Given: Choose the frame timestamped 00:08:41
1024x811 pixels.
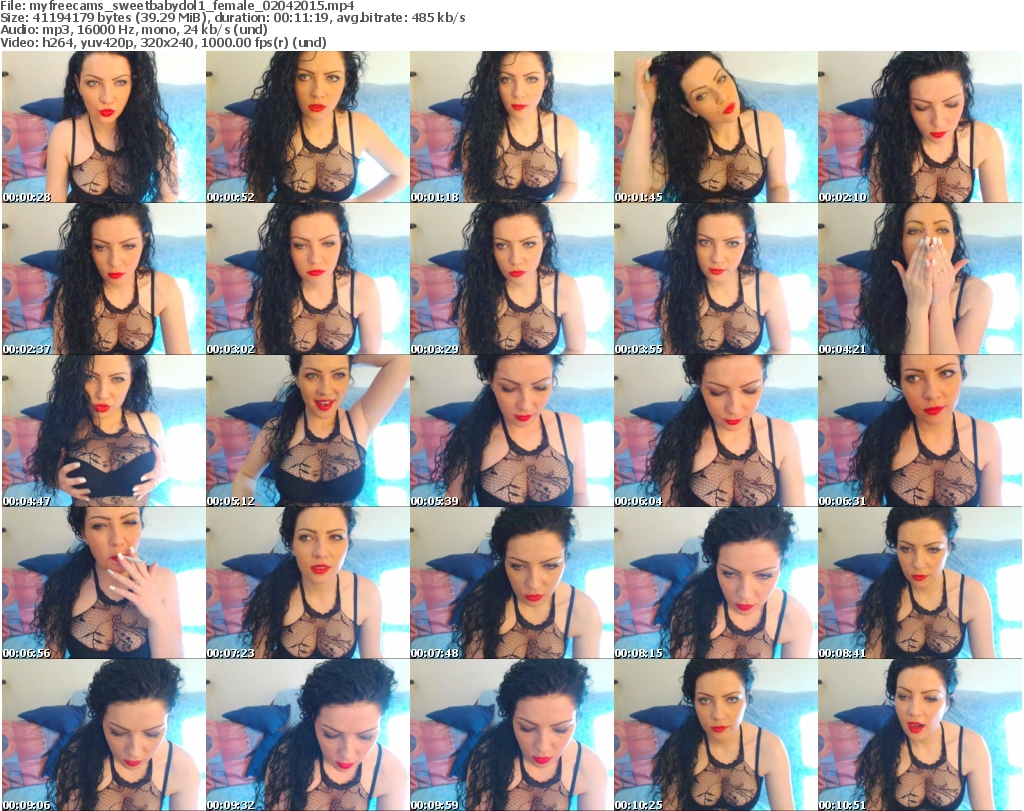Looking at the screenshot, I should tap(920, 582).
